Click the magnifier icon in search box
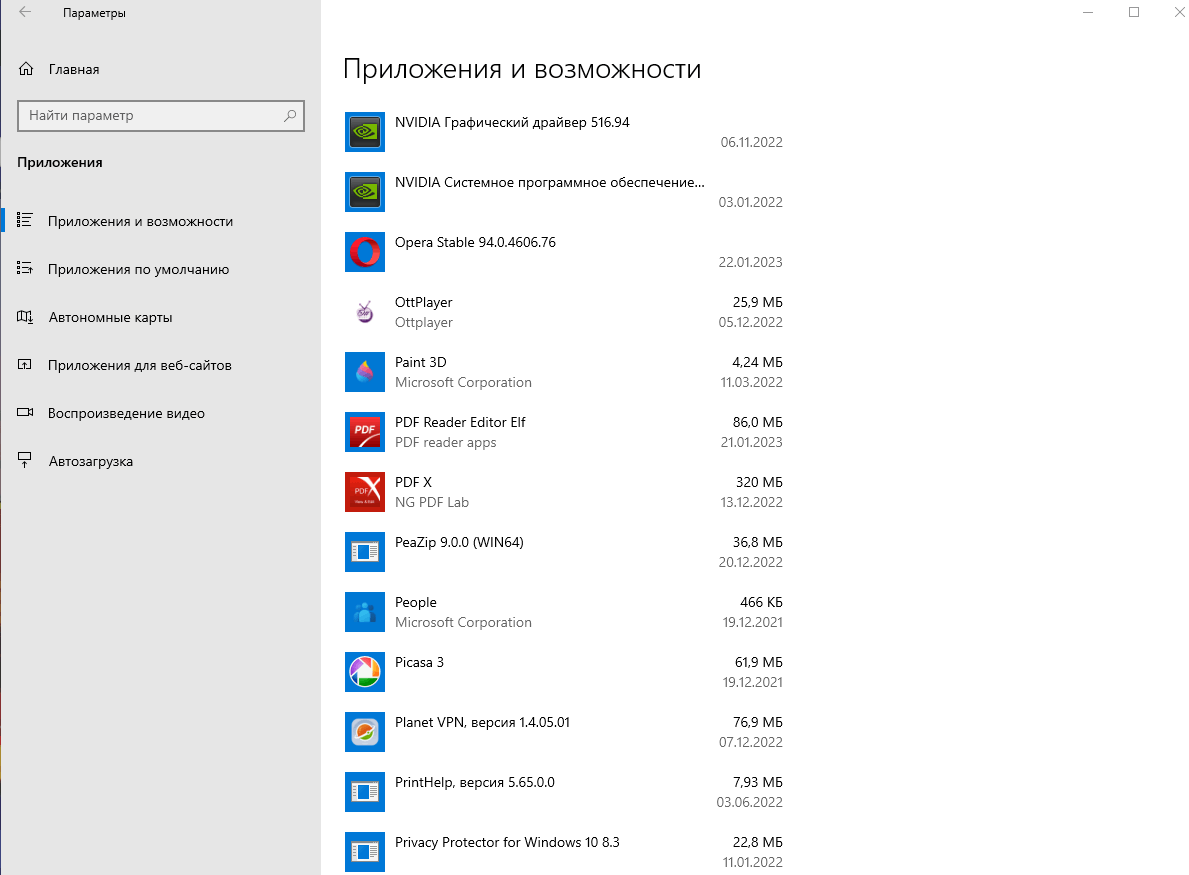Viewport: 1189px width, 875px height. [290, 115]
